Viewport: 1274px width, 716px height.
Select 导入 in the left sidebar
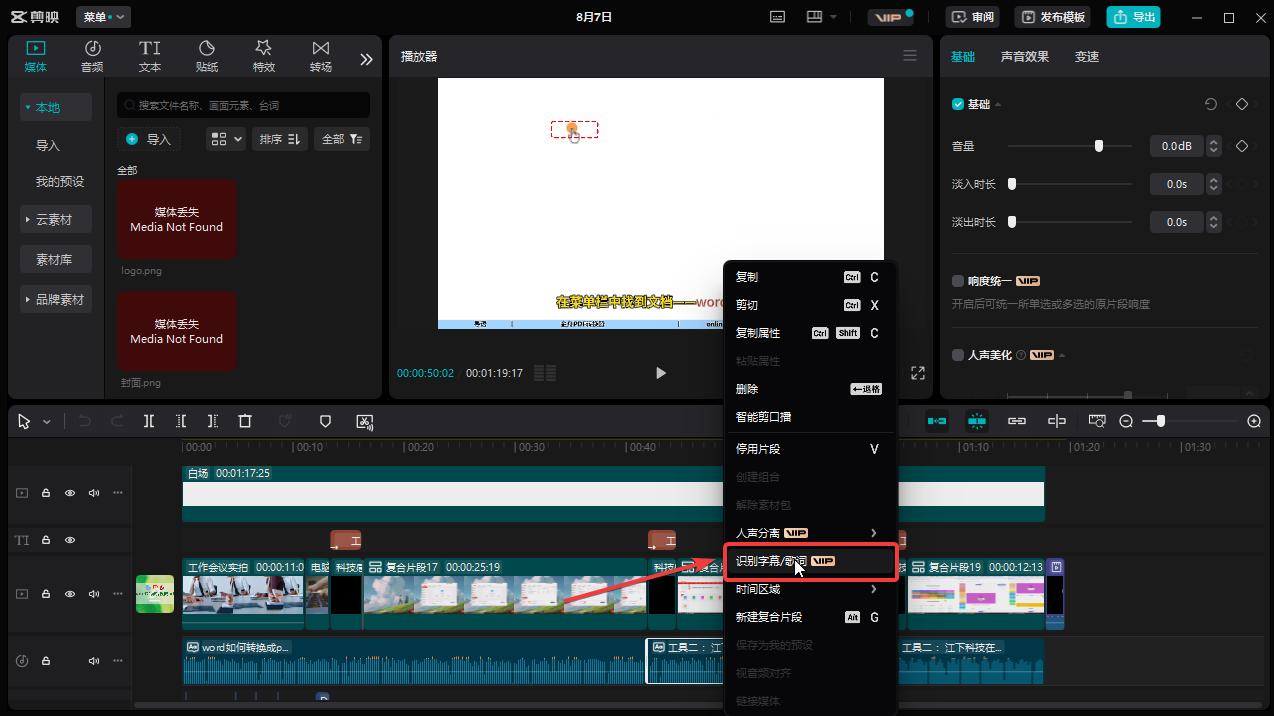click(48, 145)
